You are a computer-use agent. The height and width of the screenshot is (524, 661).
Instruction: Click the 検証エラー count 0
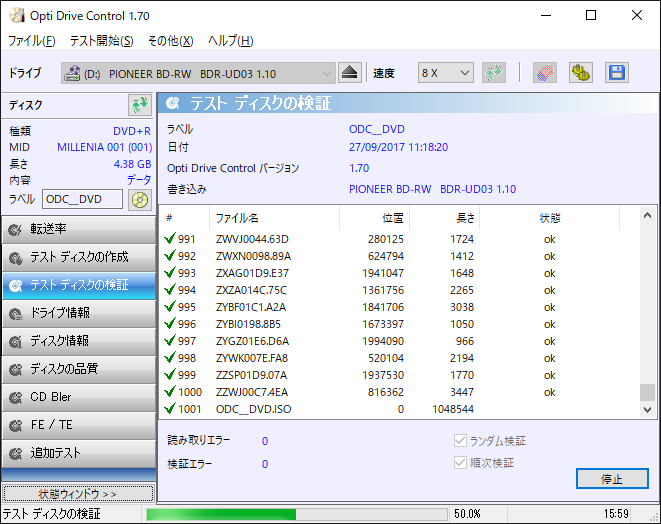click(265, 464)
